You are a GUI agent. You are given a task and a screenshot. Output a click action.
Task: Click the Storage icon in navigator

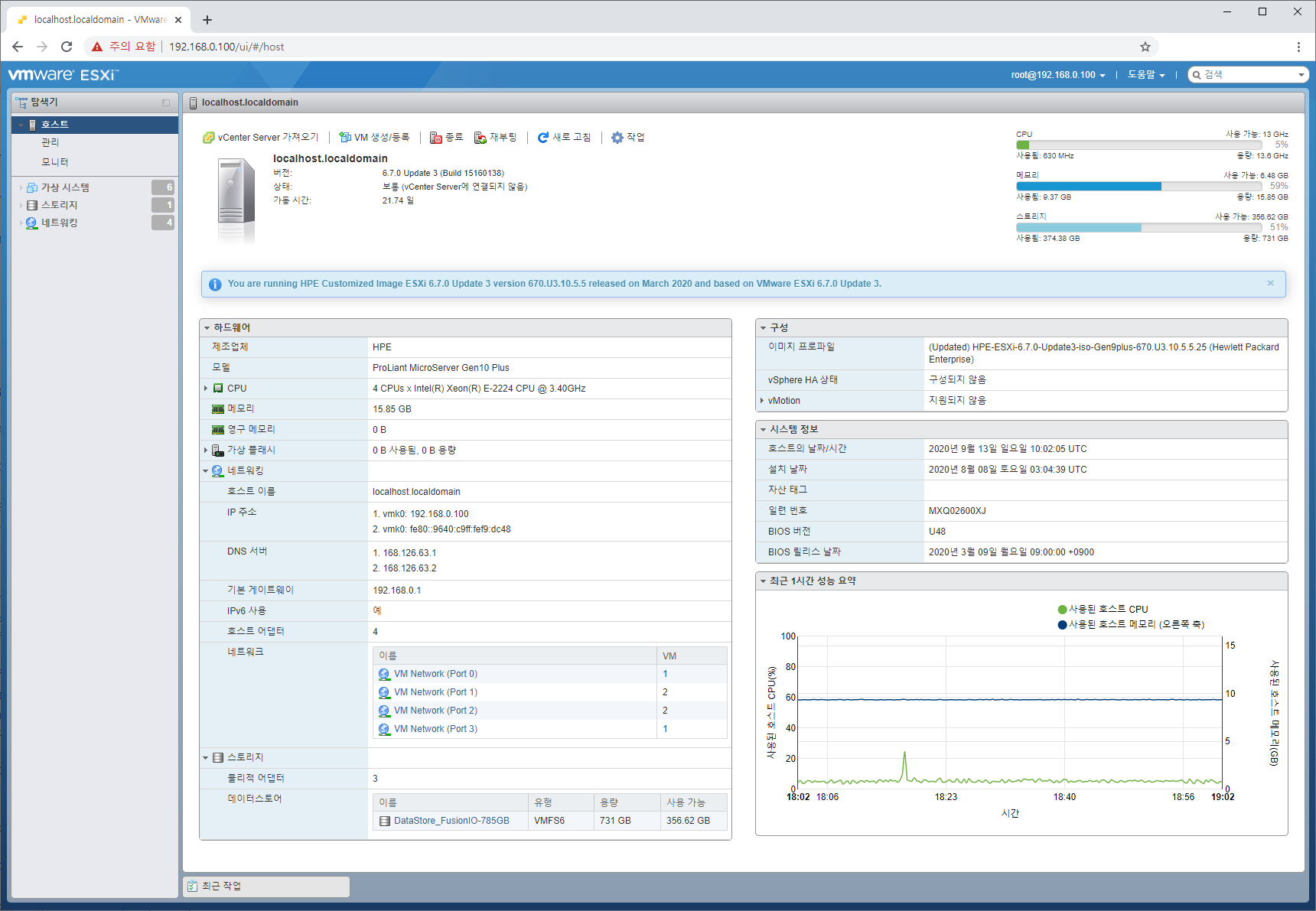coord(32,205)
